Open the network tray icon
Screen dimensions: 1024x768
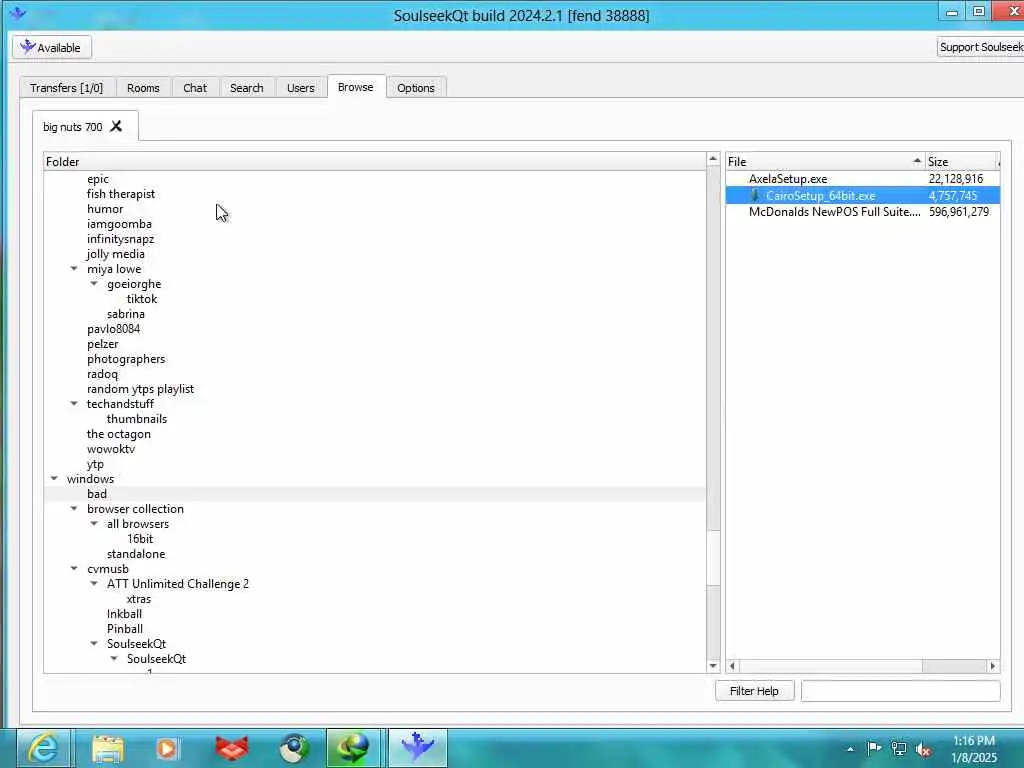coord(899,748)
